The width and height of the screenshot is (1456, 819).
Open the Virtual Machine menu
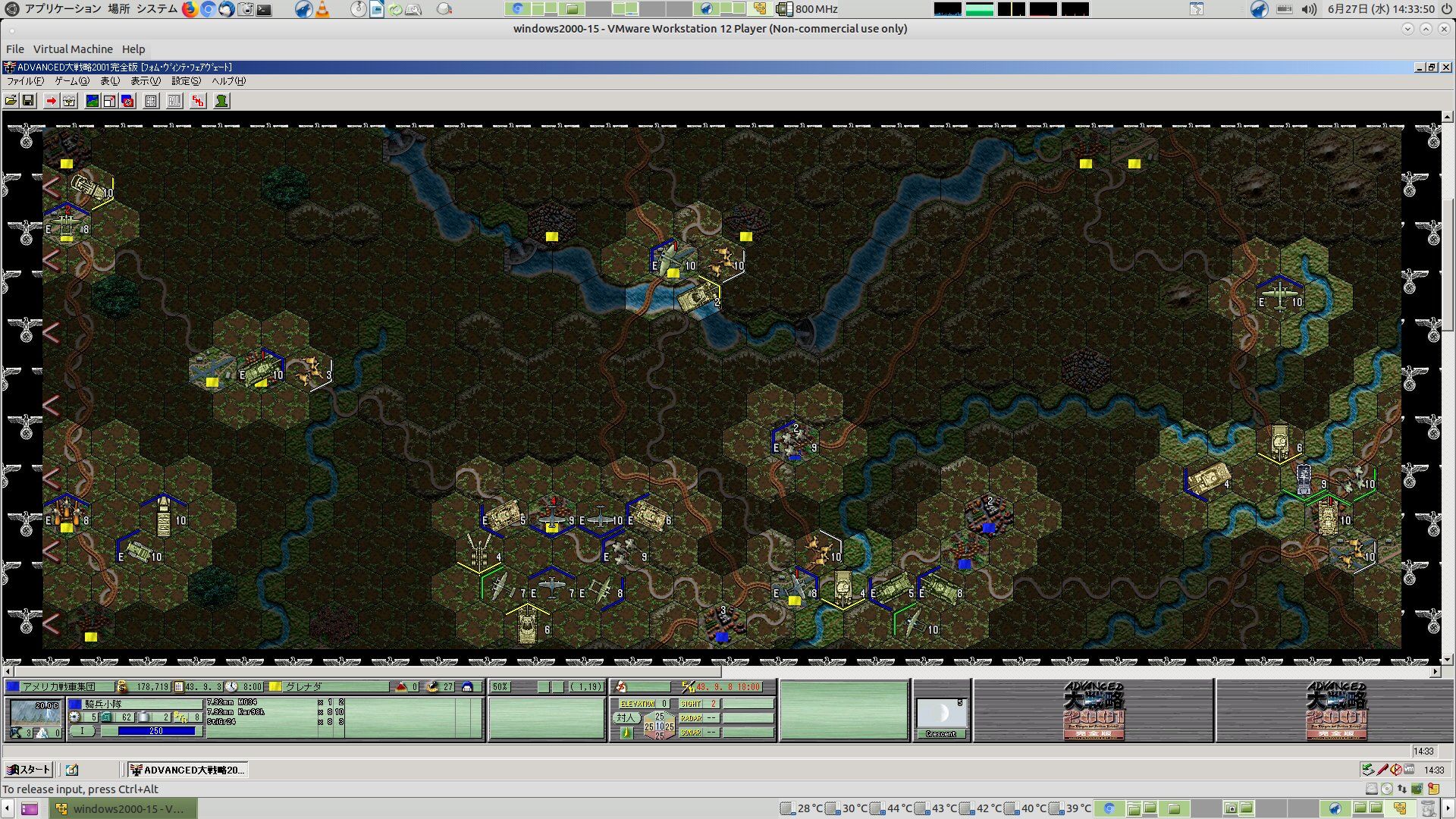[x=73, y=49]
